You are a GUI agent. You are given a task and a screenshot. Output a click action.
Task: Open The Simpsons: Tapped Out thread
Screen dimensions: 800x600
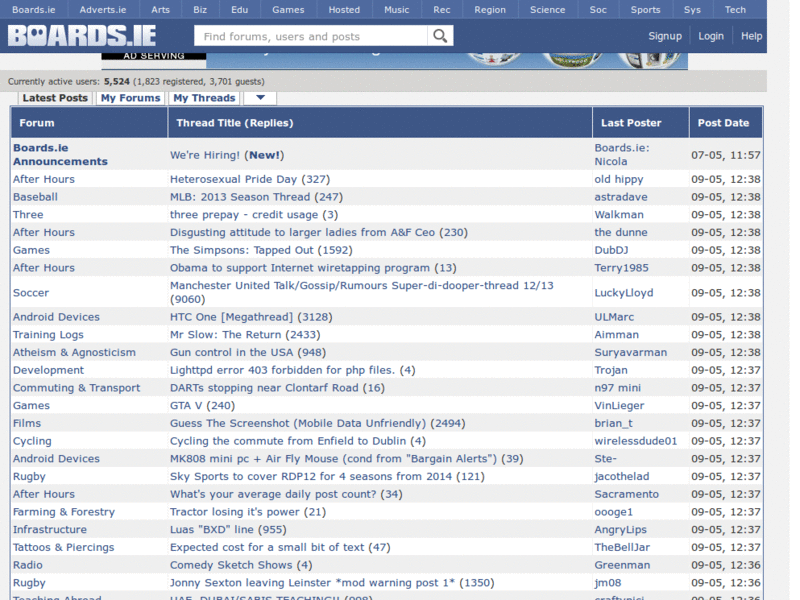[241, 250]
